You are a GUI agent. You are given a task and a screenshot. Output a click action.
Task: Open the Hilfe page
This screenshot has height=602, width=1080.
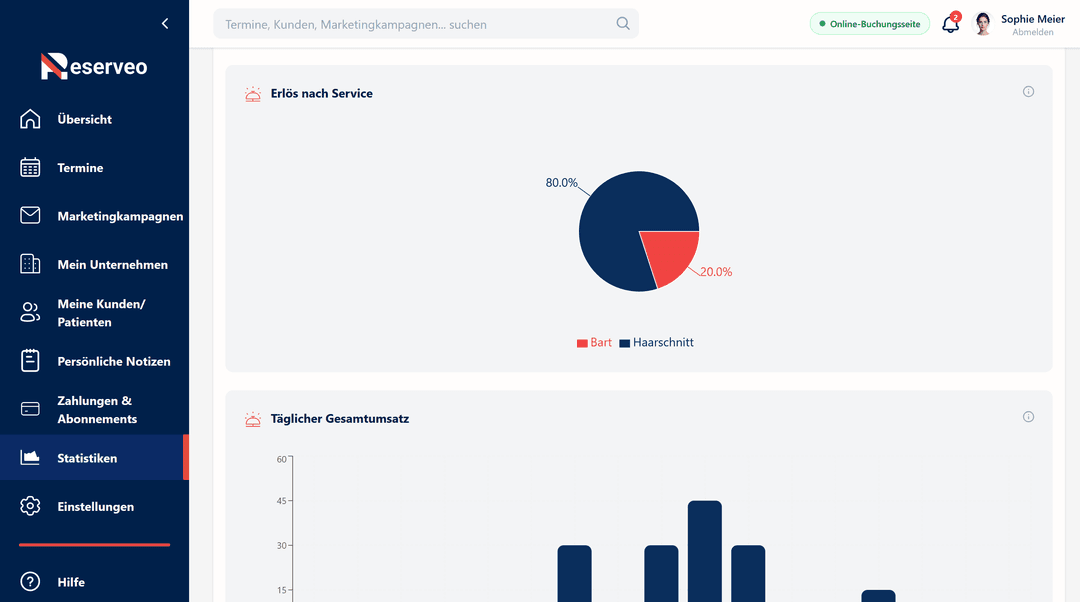94,582
